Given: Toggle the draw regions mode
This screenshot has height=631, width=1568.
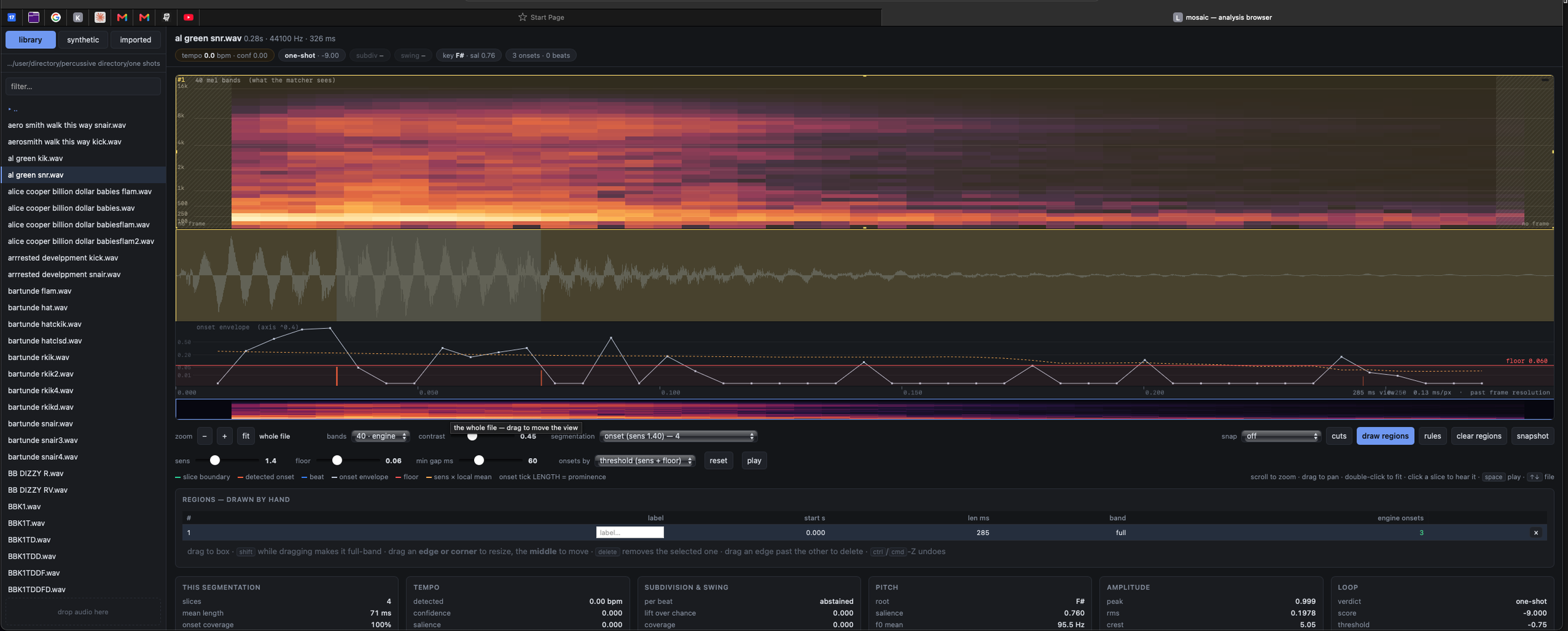Looking at the screenshot, I should click(1385, 436).
